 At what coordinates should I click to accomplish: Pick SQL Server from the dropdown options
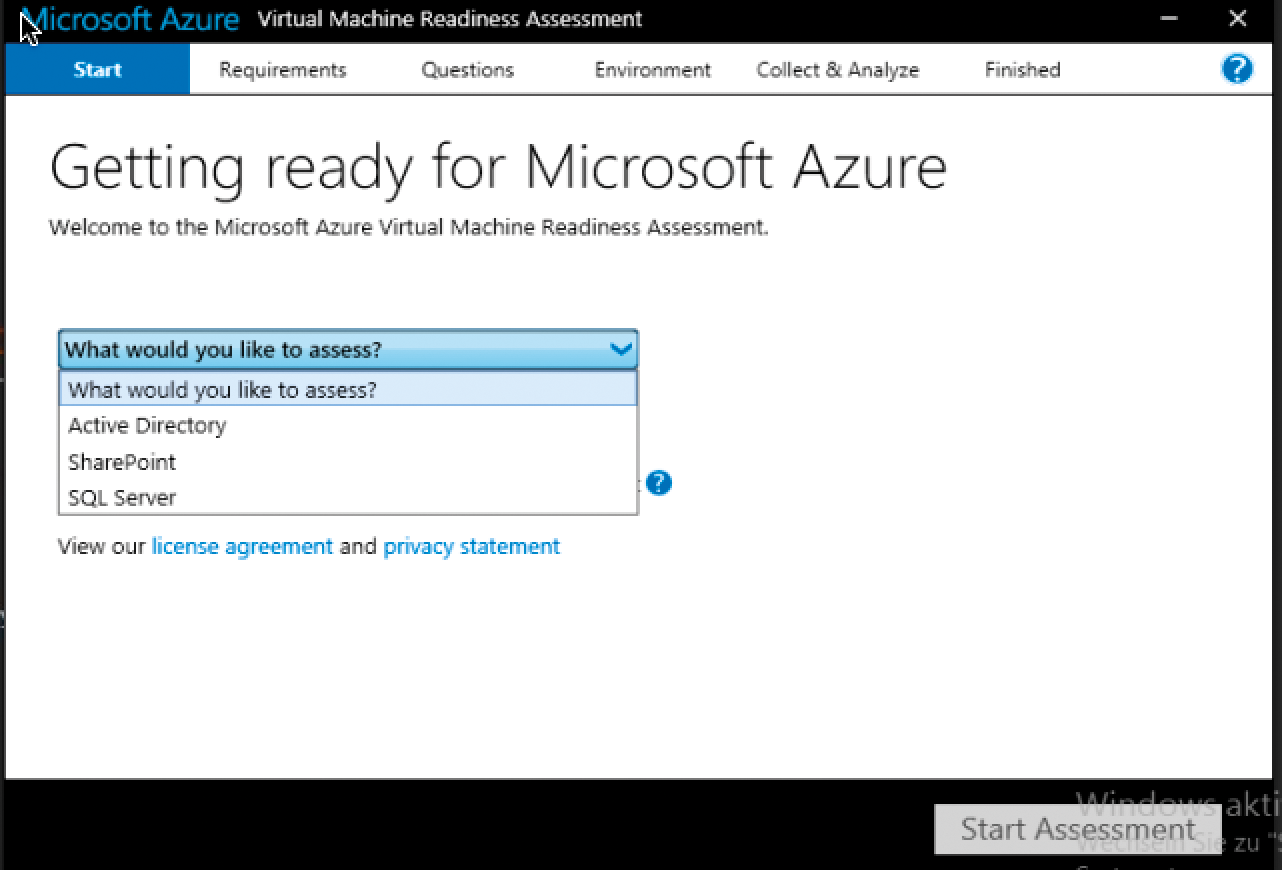[x=122, y=498]
